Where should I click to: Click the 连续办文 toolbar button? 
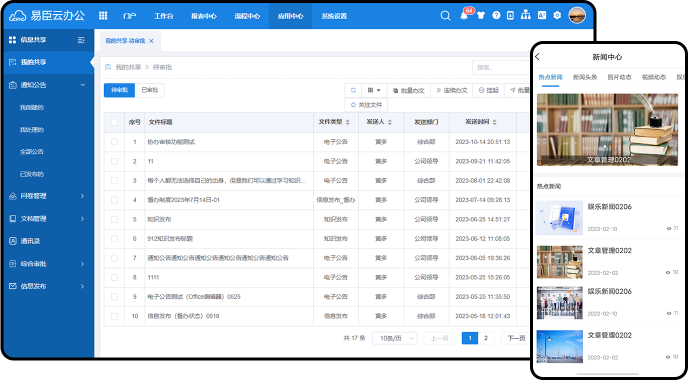click(x=452, y=90)
